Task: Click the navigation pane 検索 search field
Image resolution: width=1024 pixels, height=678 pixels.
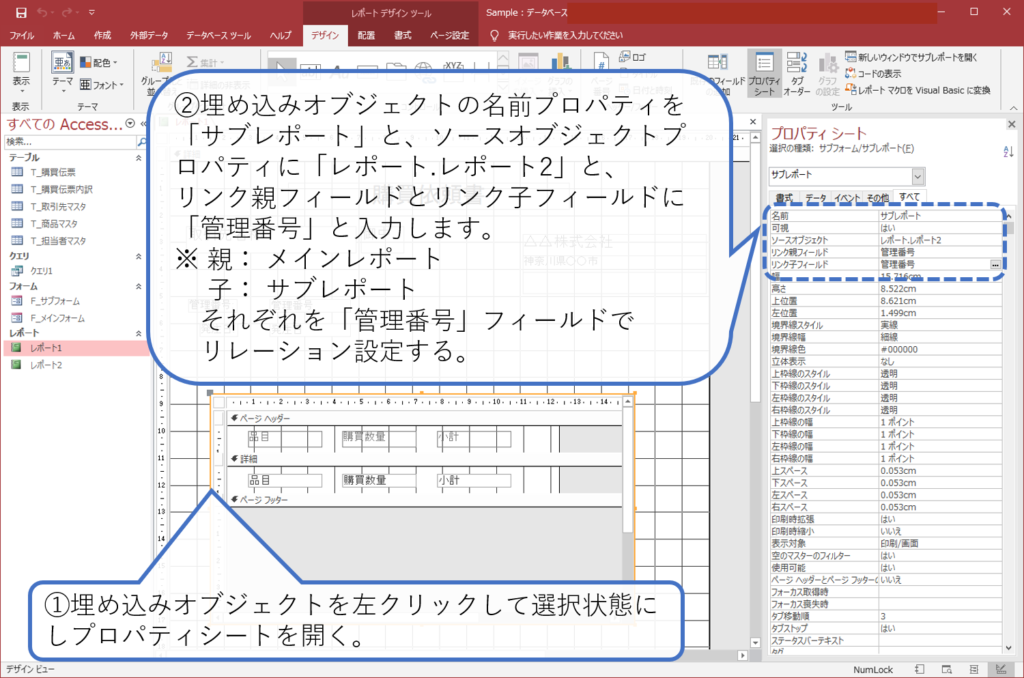Action: coord(69,142)
